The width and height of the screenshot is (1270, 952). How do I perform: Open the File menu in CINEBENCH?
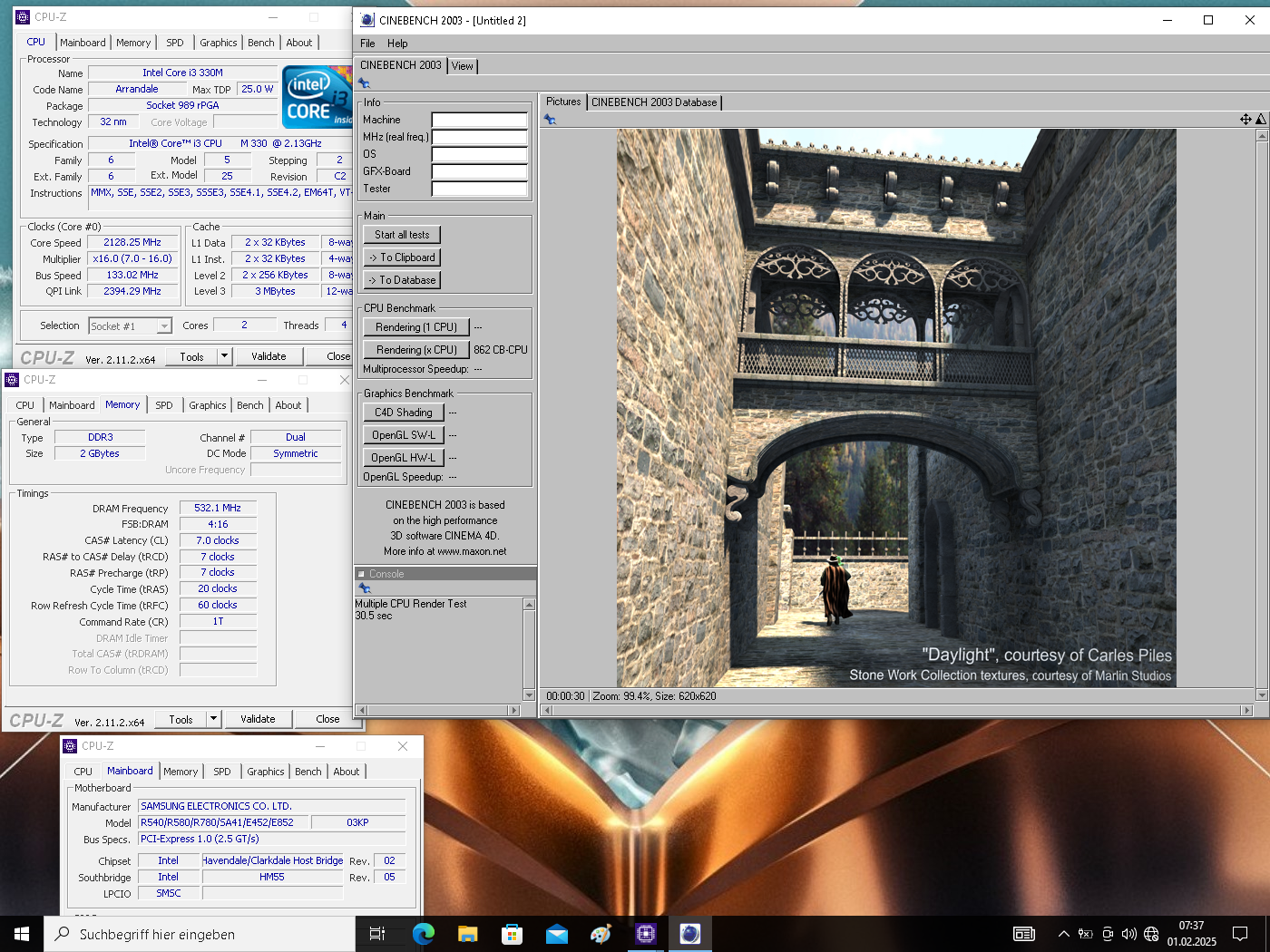367,44
